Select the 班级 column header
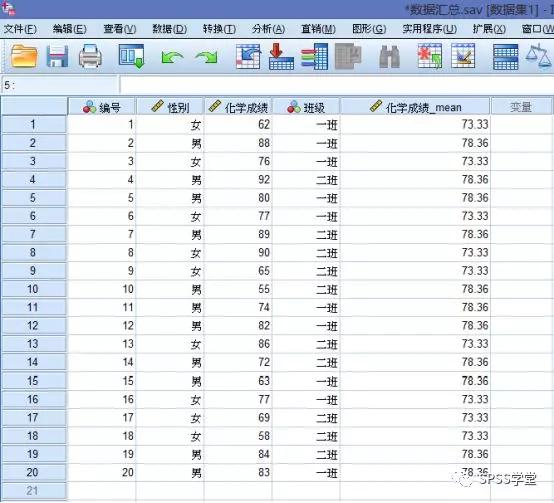554x503 pixels. (x=306, y=107)
